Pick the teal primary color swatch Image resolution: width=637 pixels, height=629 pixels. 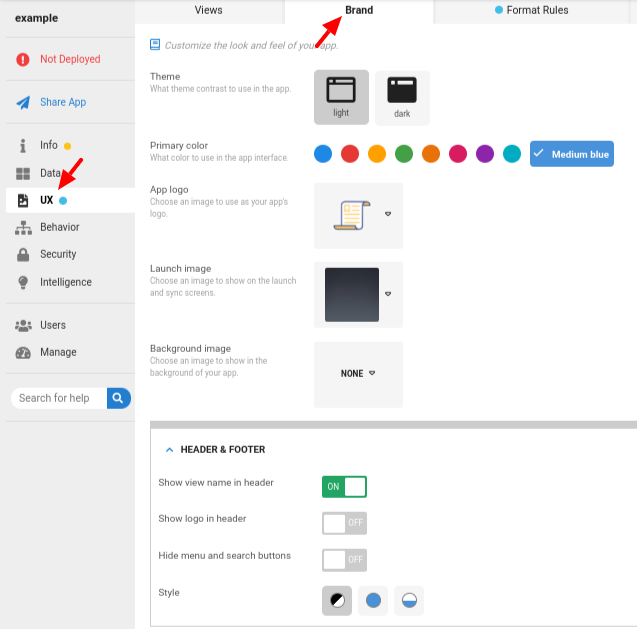512,154
